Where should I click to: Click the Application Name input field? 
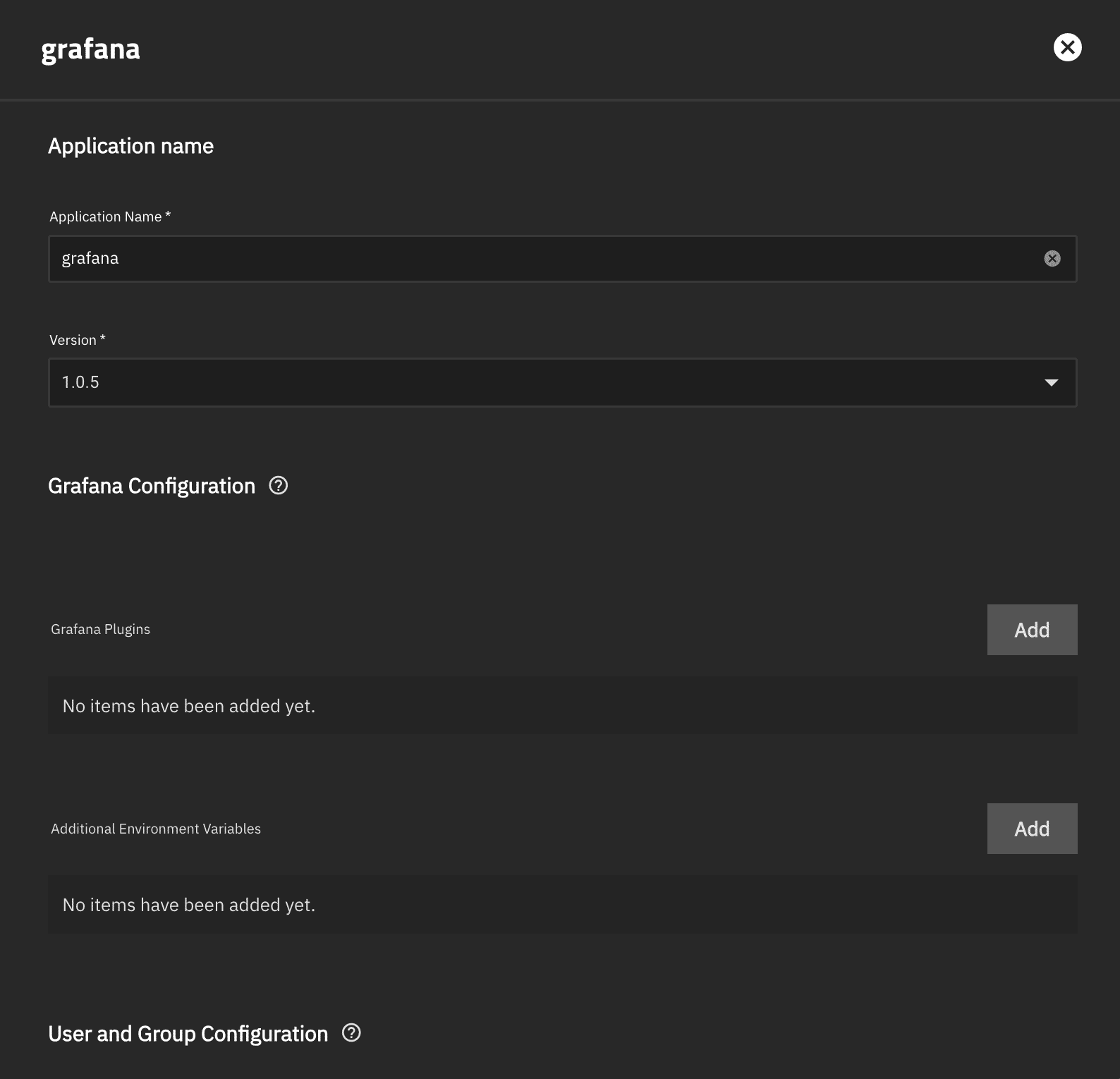pyautogui.click(x=562, y=259)
